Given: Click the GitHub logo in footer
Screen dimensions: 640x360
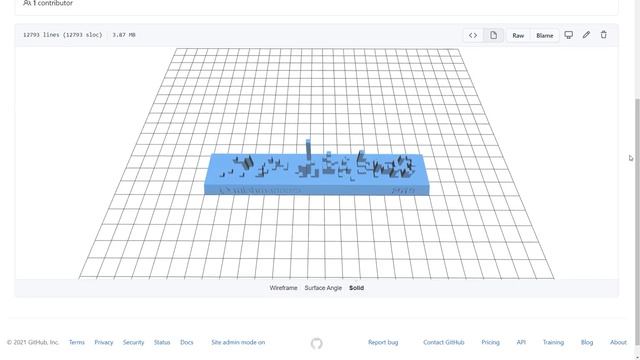Looking at the screenshot, I should [316, 343].
